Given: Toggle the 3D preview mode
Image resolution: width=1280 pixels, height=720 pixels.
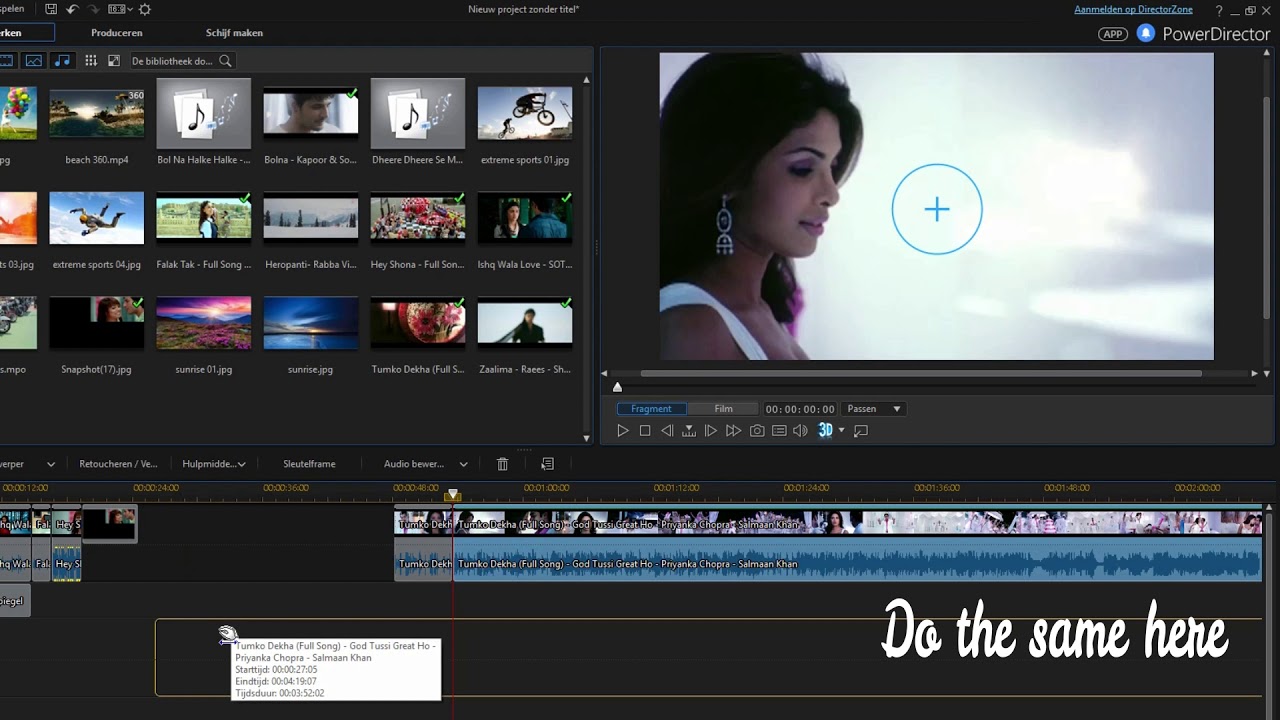Looking at the screenshot, I should (x=825, y=430).
